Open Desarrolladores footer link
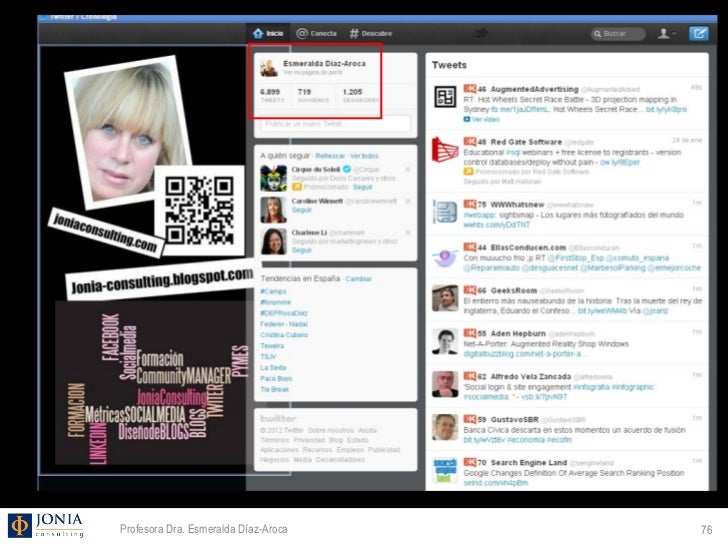 [x=340, y=460]
